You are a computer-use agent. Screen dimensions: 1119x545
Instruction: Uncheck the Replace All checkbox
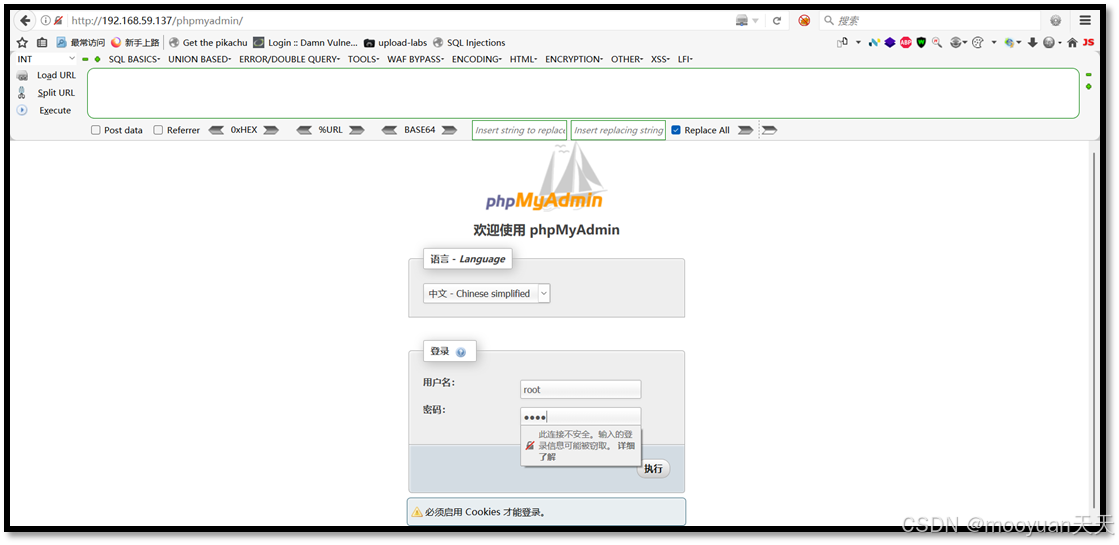[x=677, y=131]
